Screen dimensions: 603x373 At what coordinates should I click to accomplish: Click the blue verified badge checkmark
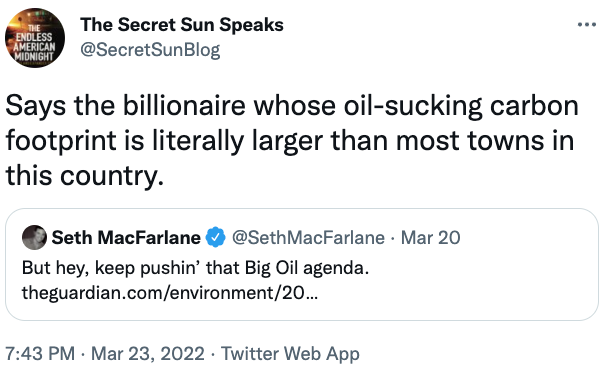click(216, 237)
